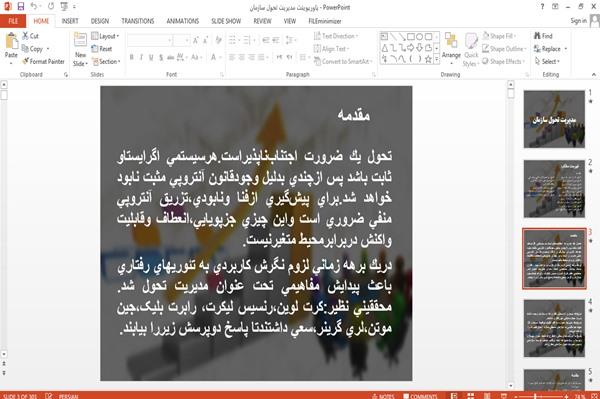This screenshot has height=399, width=600.
Task: Toggle text shadow S button
Action: coord(161,57)
